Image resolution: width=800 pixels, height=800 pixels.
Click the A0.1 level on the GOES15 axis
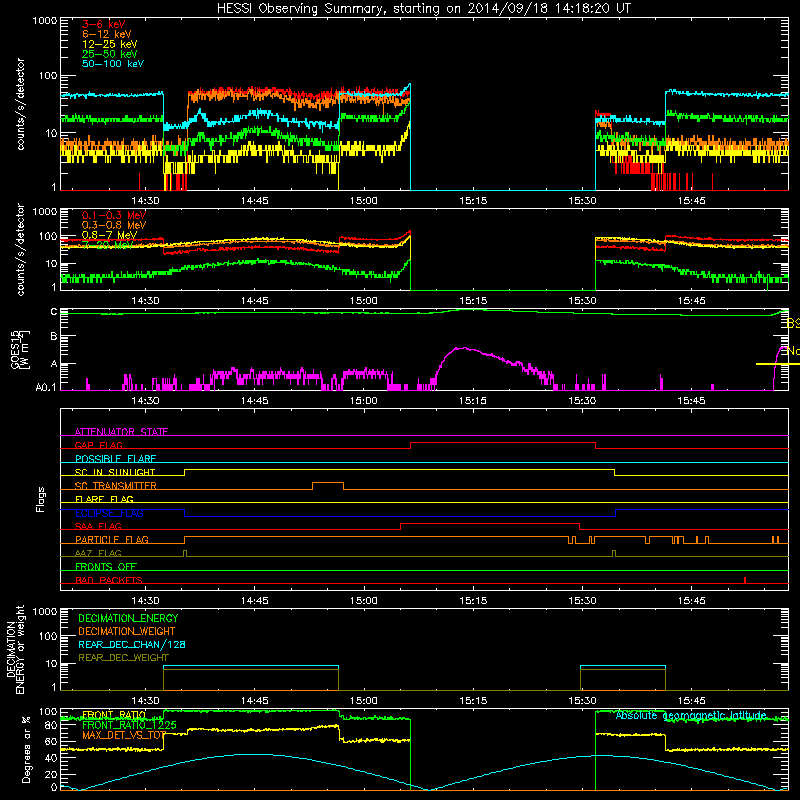click(x=45, y=388)
